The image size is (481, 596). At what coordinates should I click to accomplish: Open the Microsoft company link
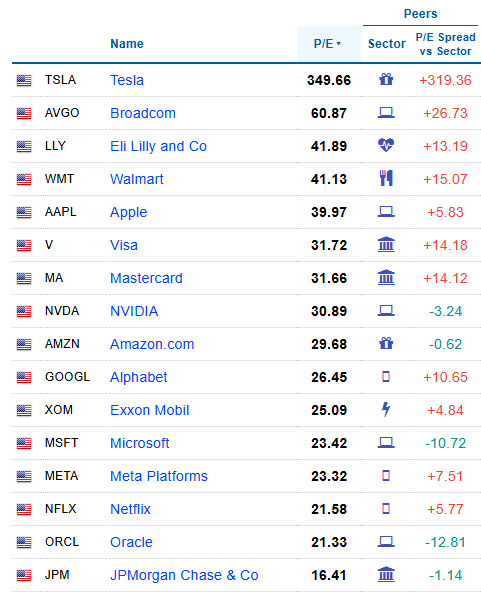pyautogui.click(x=140, y=443)
